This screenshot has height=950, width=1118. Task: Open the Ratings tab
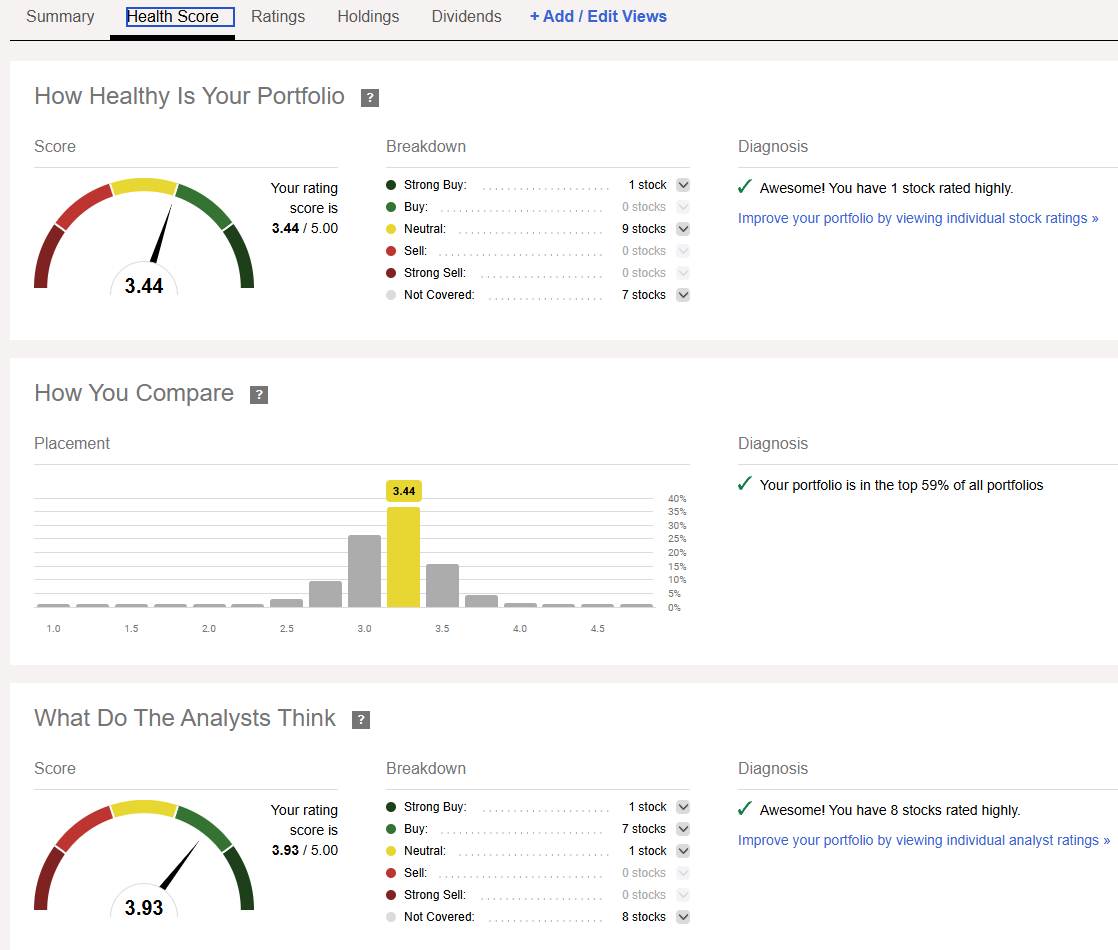click(x=278, y=17)
